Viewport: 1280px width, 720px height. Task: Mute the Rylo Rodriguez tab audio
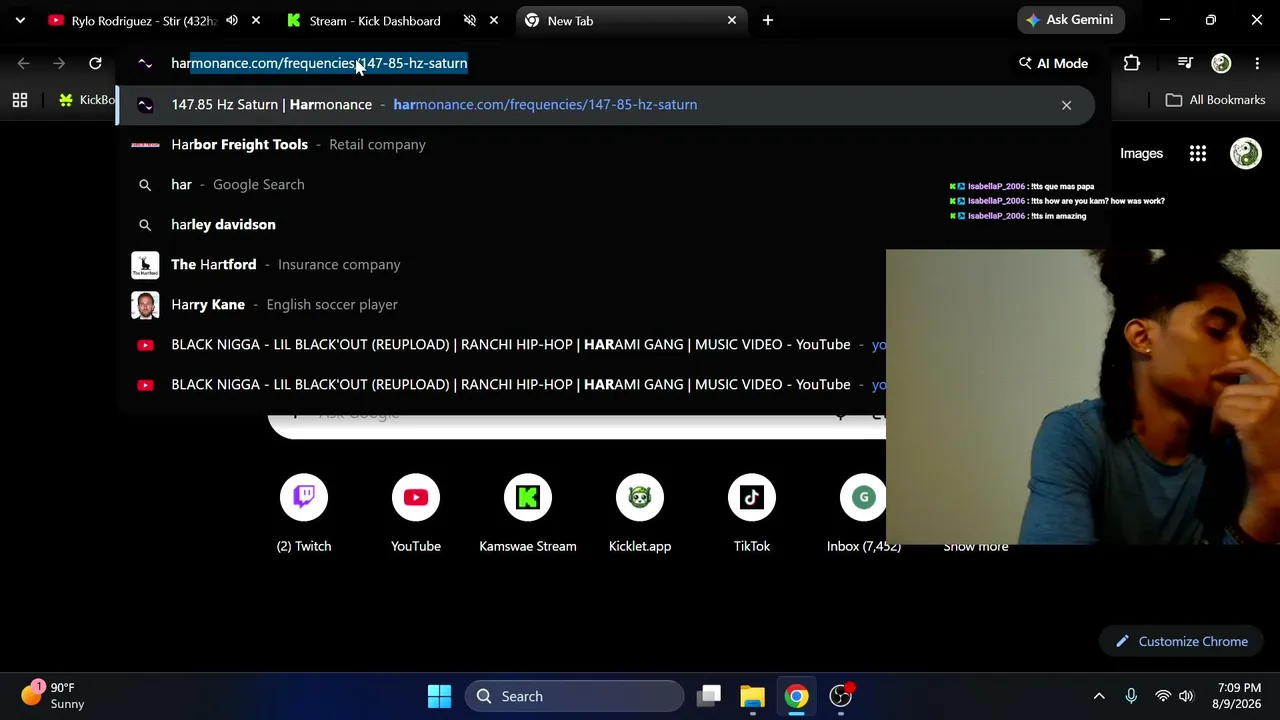coord(232,20)
